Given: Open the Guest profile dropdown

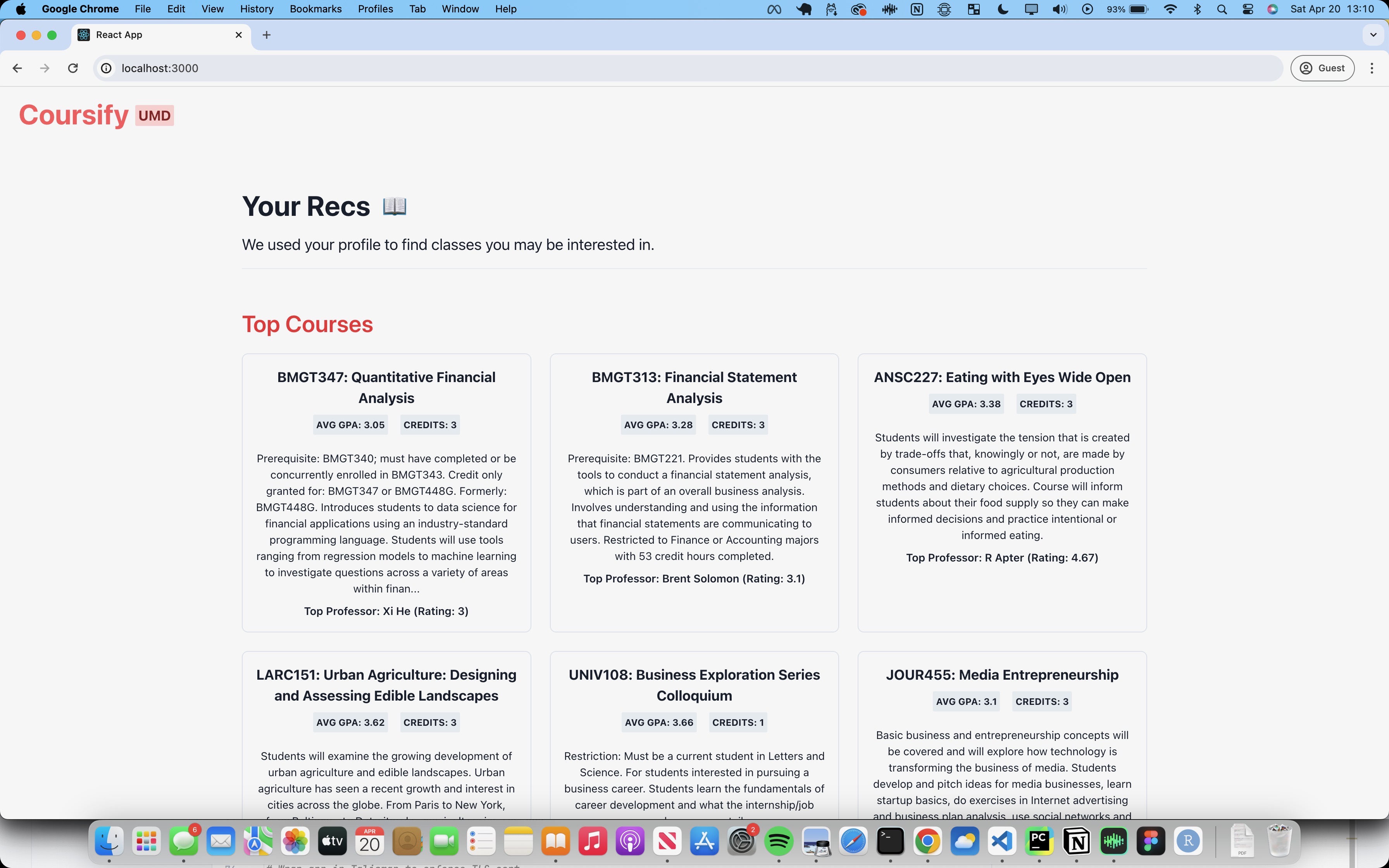Looking at the screenshot, I should tap(1322, 68).
